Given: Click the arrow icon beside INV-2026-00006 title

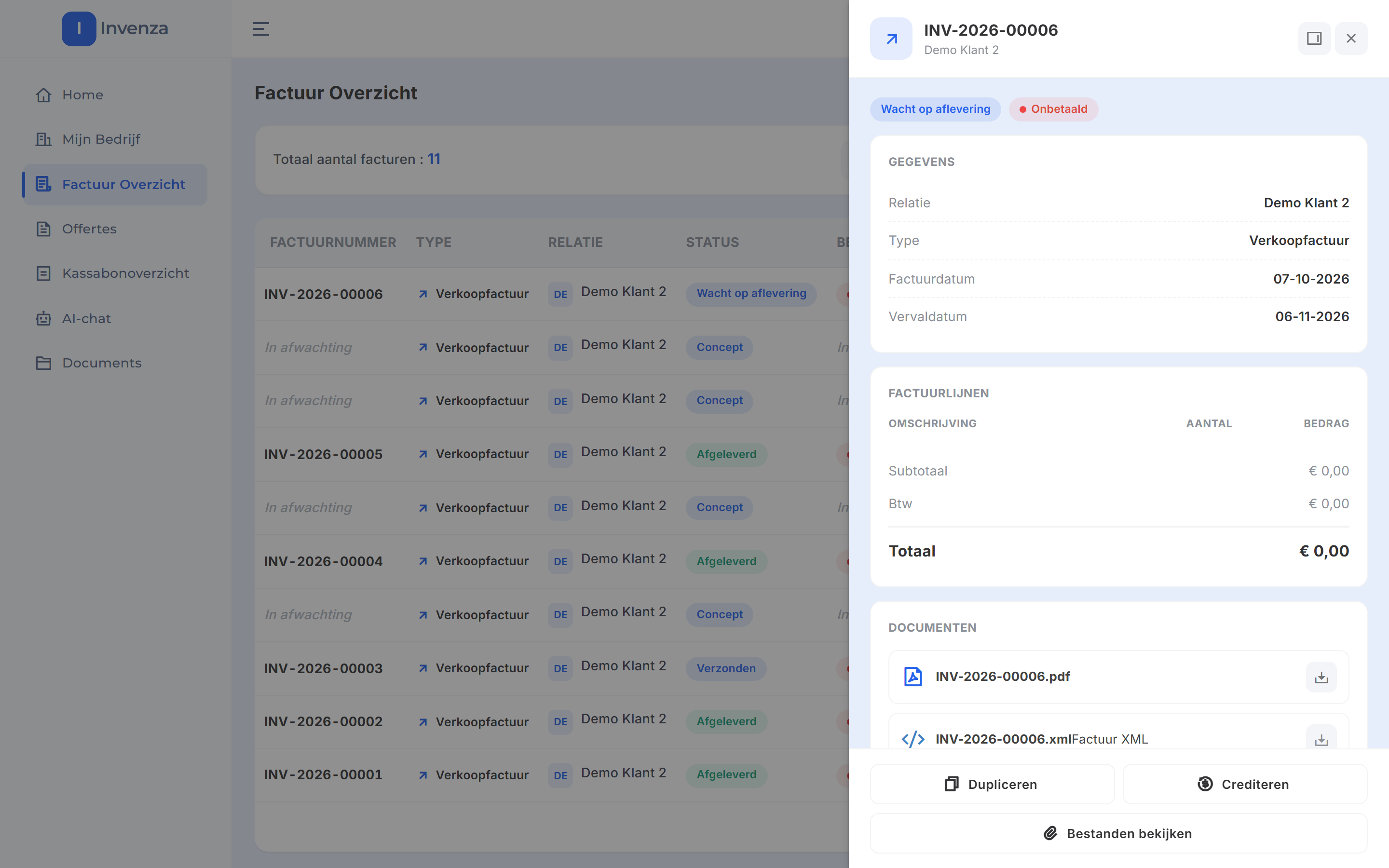Looking at the screenshot, I should tap(891, 39).
